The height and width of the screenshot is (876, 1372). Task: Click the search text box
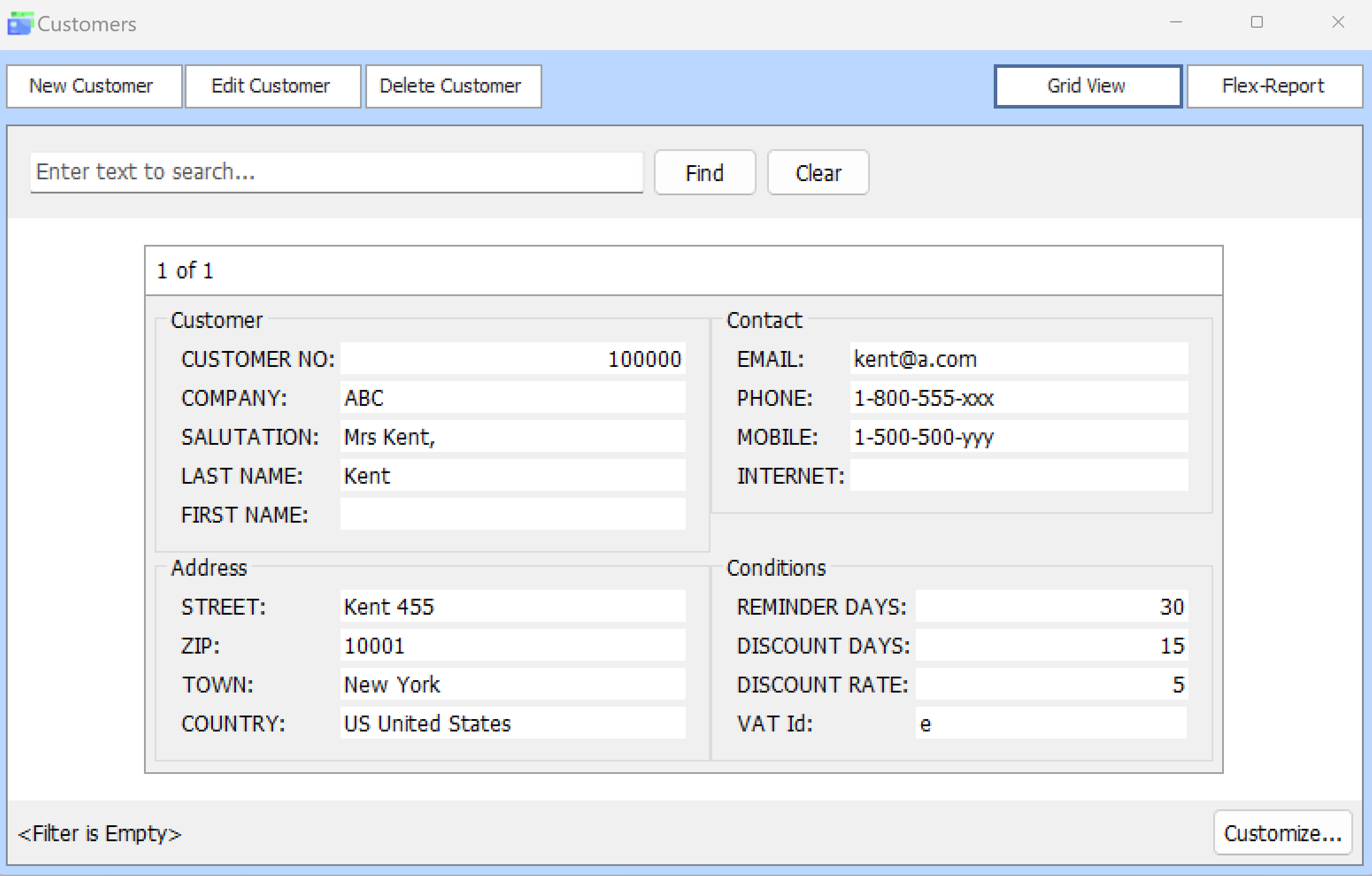336,172
